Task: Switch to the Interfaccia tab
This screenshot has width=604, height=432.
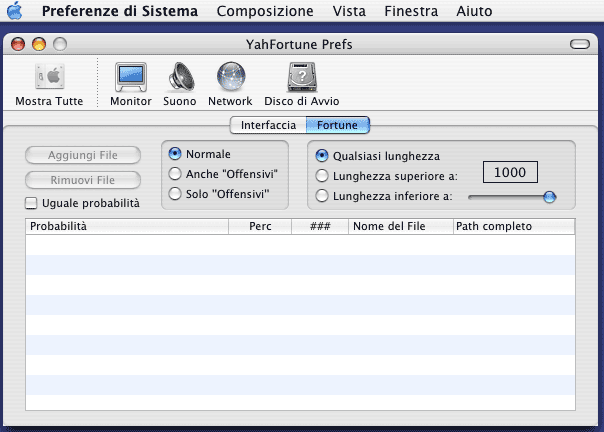Action: tap(267, 125)
